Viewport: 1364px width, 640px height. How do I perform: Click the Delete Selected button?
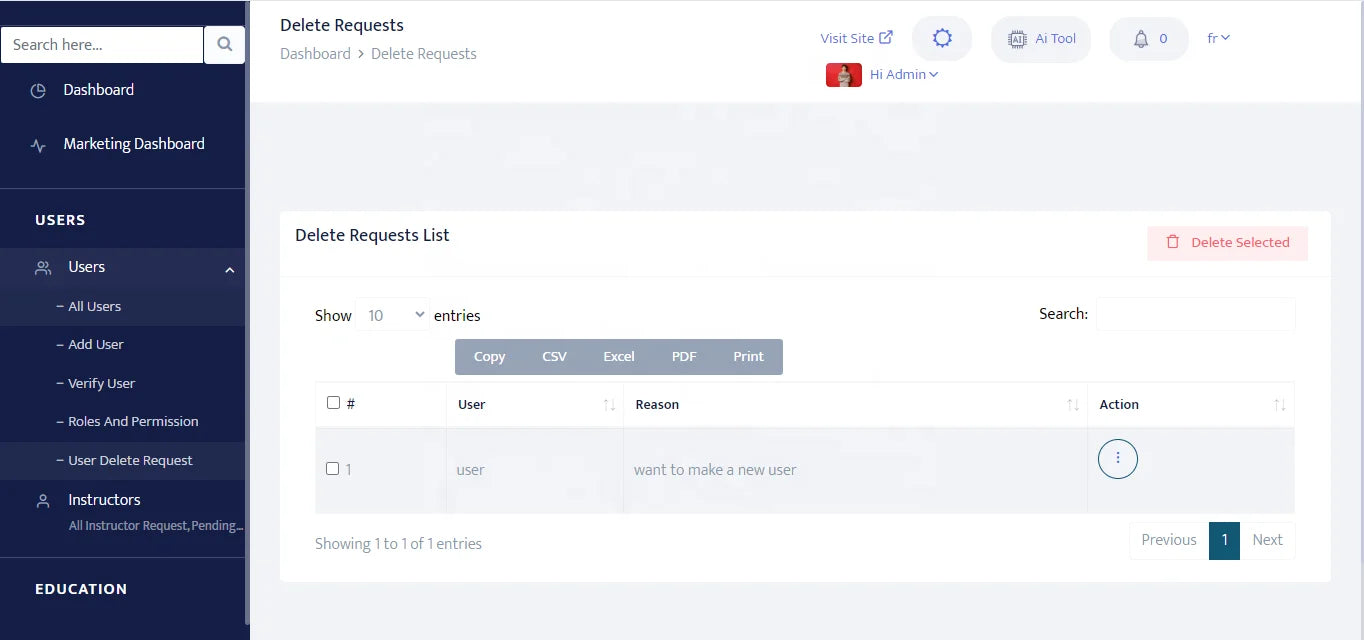(x=1227, y=243)
